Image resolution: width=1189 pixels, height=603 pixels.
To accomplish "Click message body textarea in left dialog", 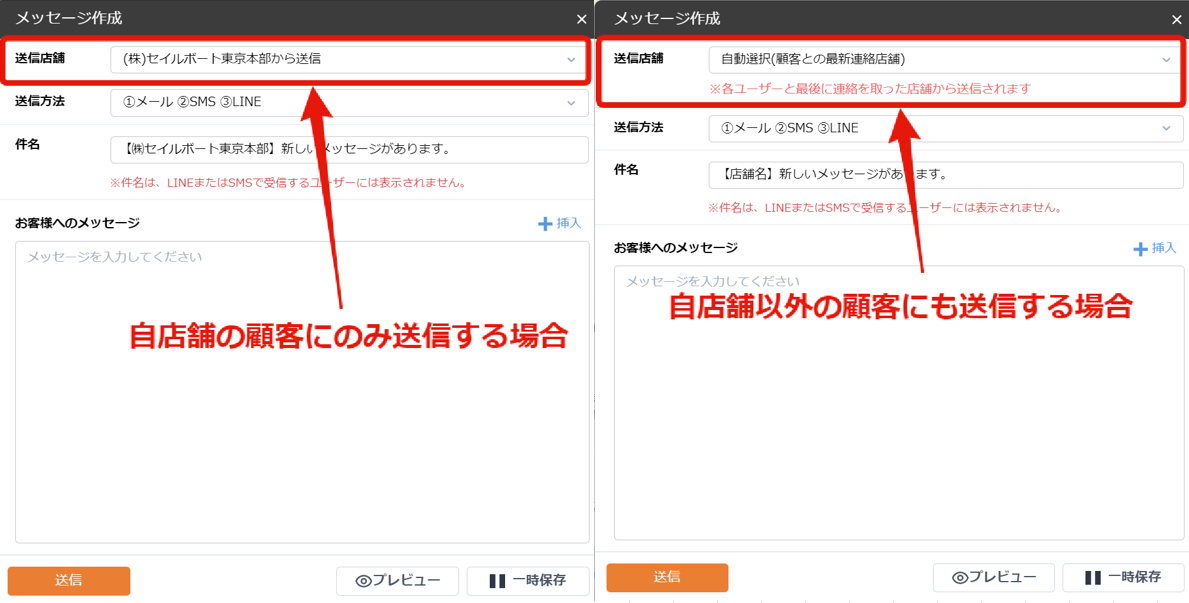I will coord(302,392).
